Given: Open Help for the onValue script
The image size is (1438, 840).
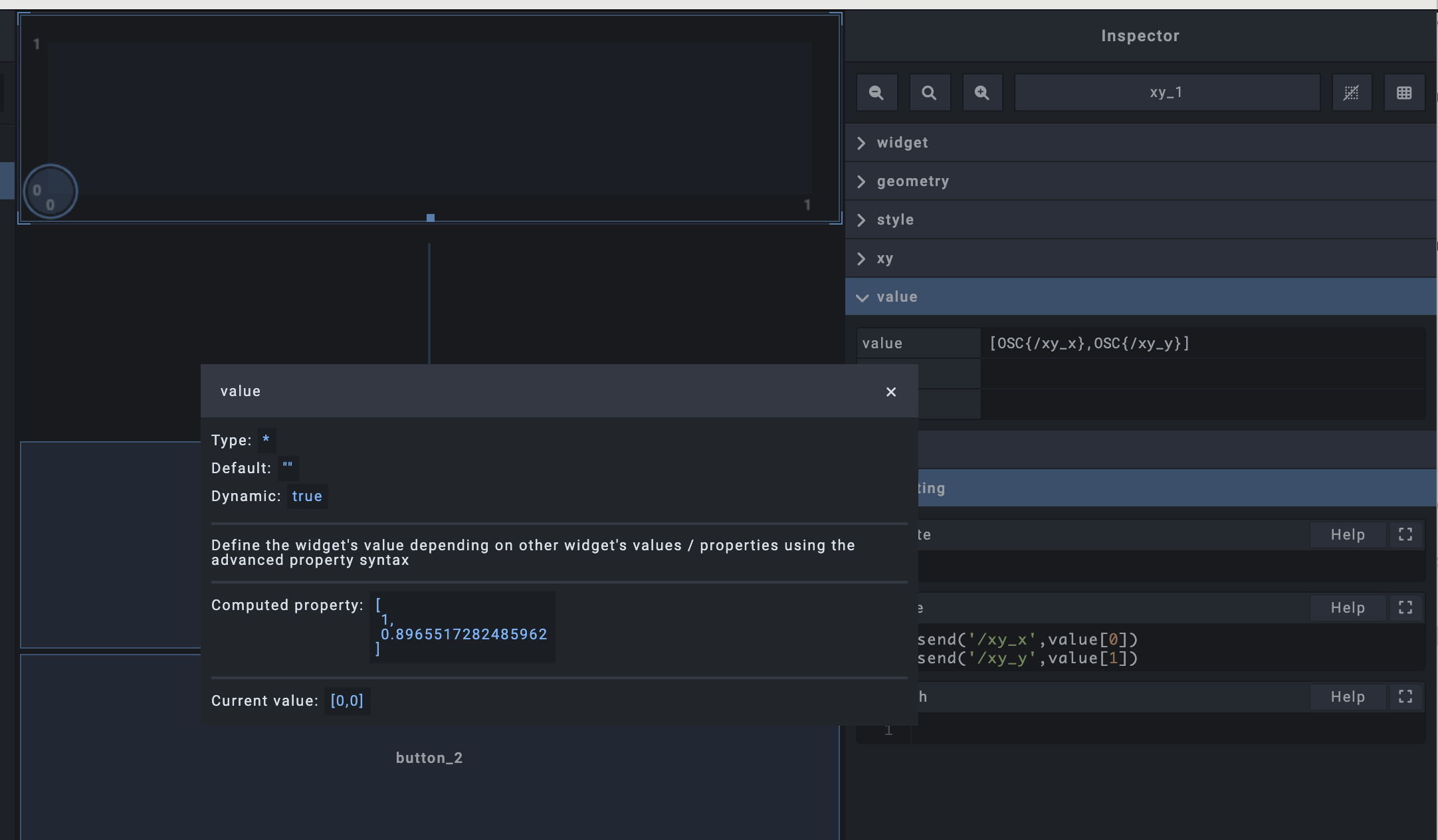Looking at the screenshot, I should [1347, 608].
